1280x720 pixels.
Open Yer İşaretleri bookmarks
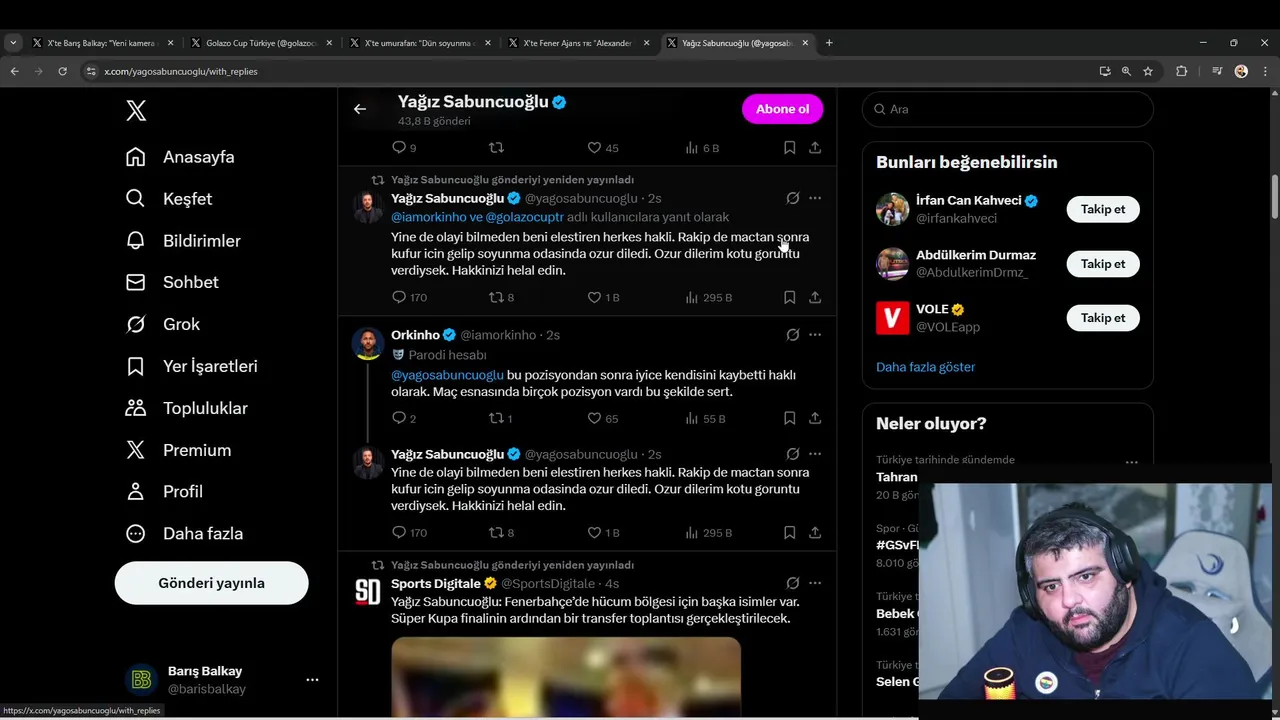point(191,366)
